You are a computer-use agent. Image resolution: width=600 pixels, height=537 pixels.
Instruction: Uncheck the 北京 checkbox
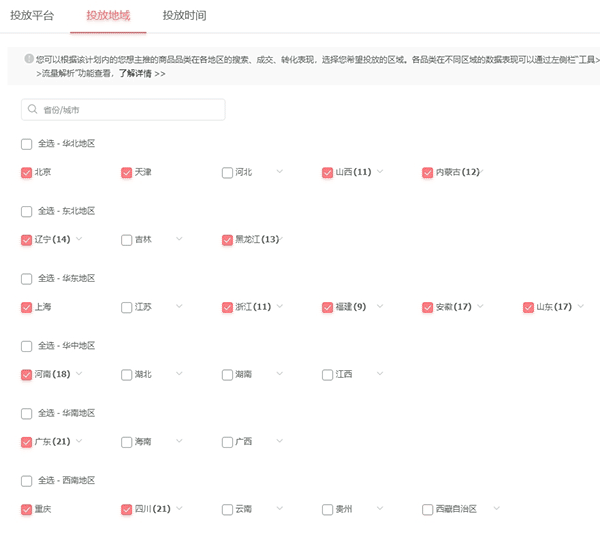click(26, 172)
